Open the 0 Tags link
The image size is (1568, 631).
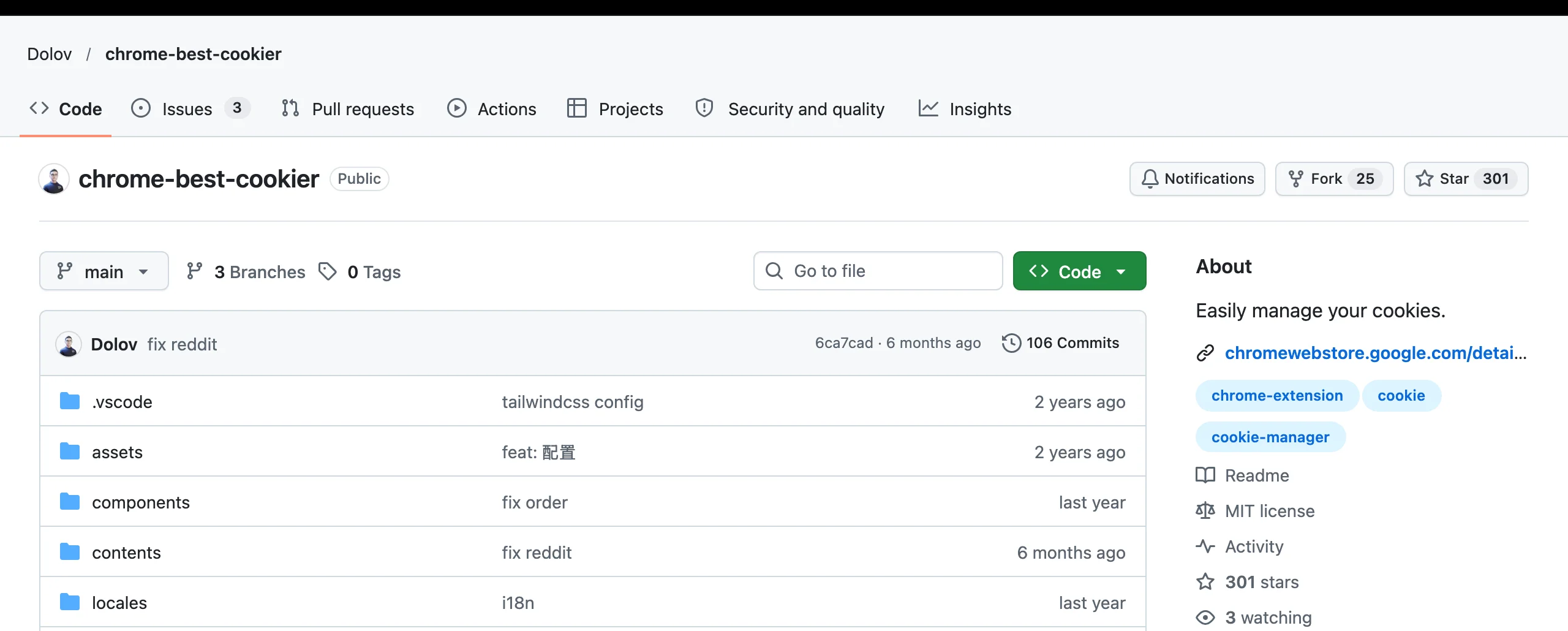tap(360, 271)
